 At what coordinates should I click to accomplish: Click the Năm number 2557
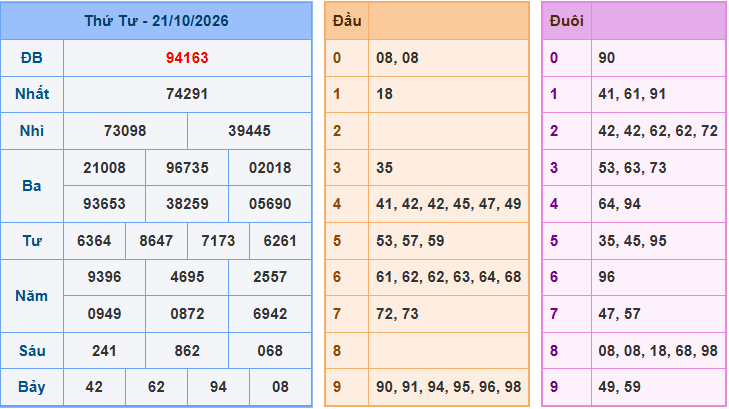point(270,277)
